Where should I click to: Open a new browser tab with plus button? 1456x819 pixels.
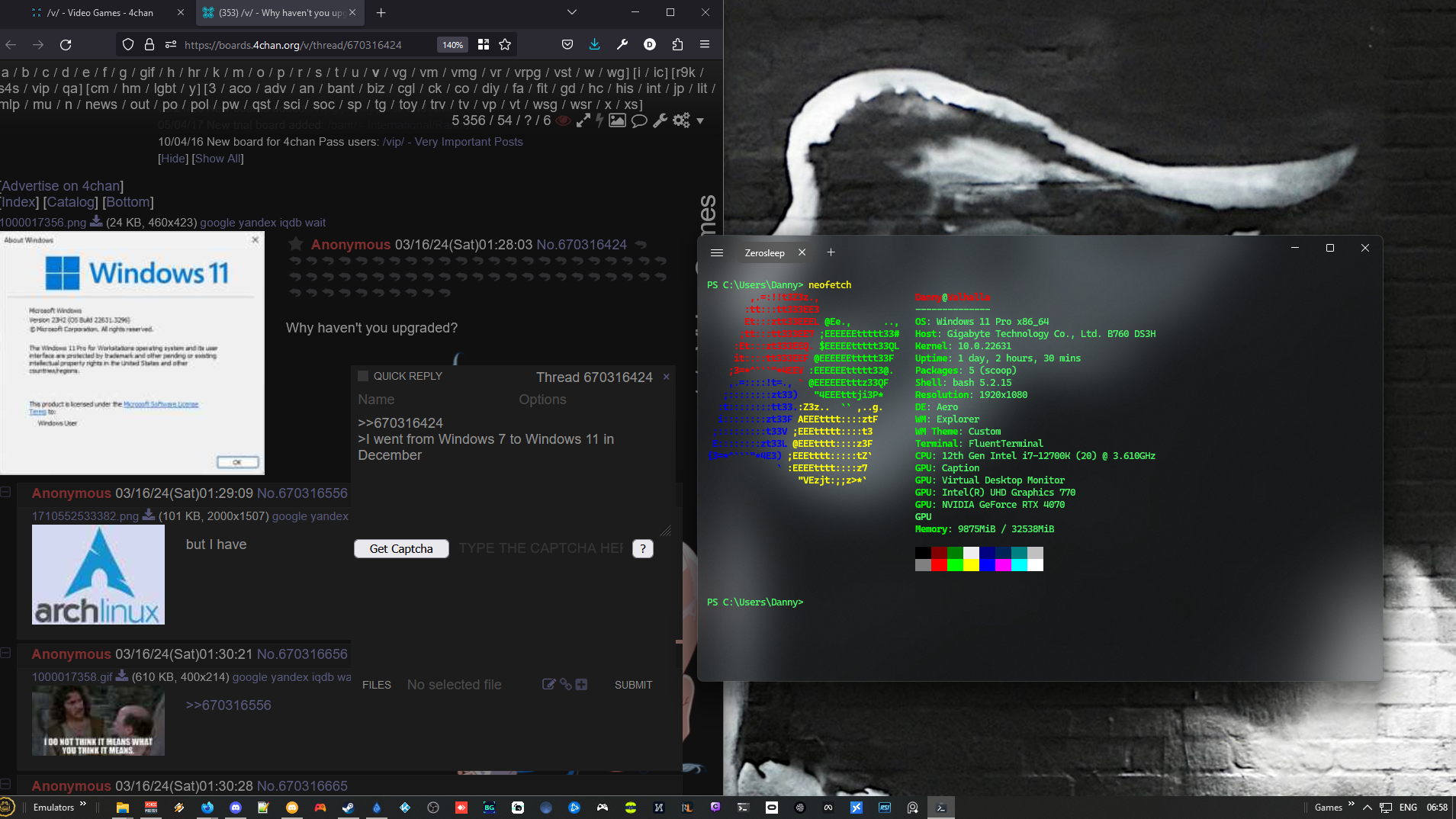[381, 13]
